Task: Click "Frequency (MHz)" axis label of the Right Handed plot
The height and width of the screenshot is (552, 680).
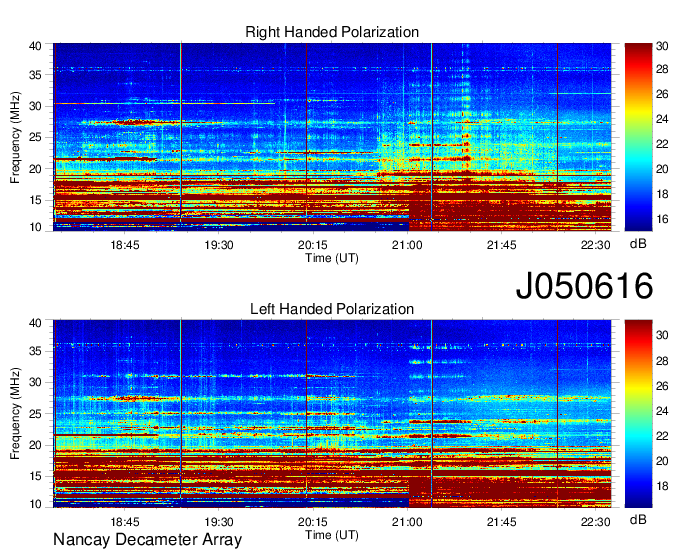Action: coord(15,137)
